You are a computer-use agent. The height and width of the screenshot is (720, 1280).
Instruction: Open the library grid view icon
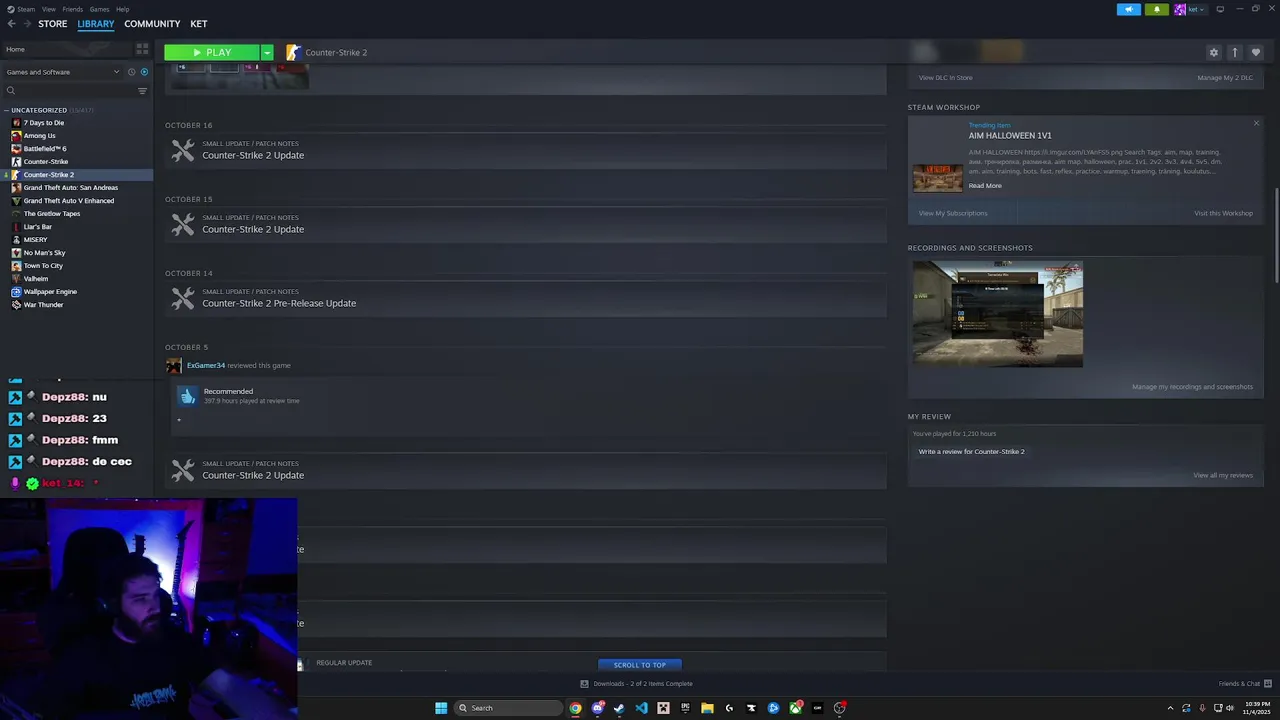[x=142, y=48]
